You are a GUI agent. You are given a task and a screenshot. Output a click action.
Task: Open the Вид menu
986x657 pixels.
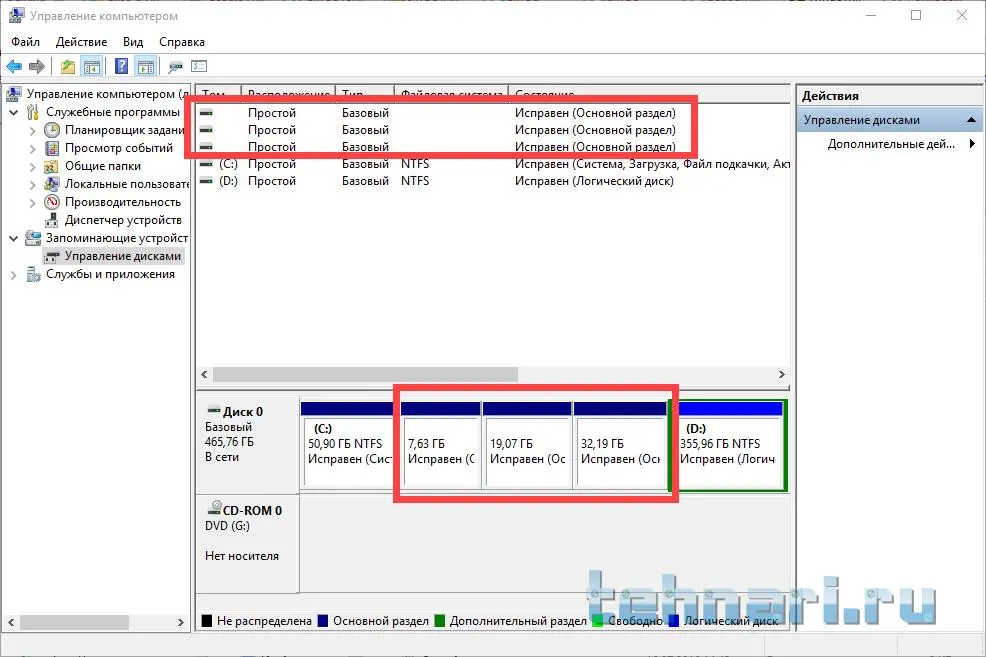[133, 41]
